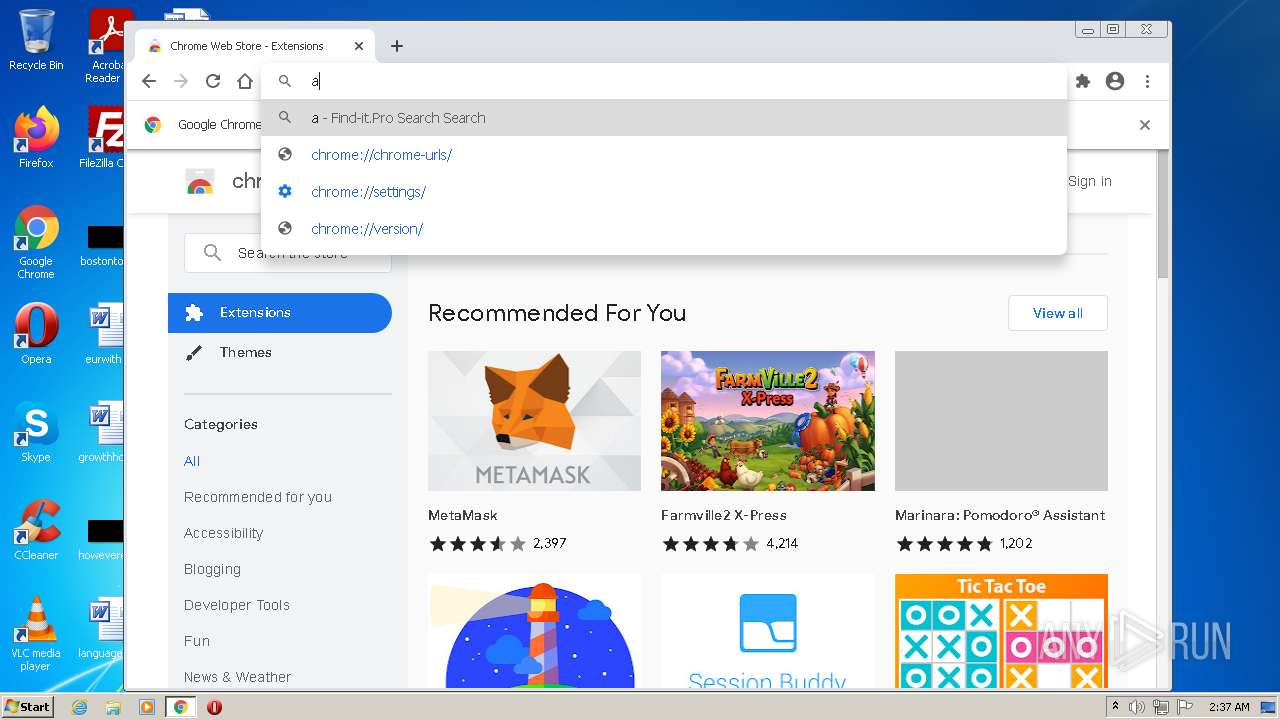Click the MetaMask star rating 2,397
This screenshot has width=1280, height=720.
pos(498,544)
